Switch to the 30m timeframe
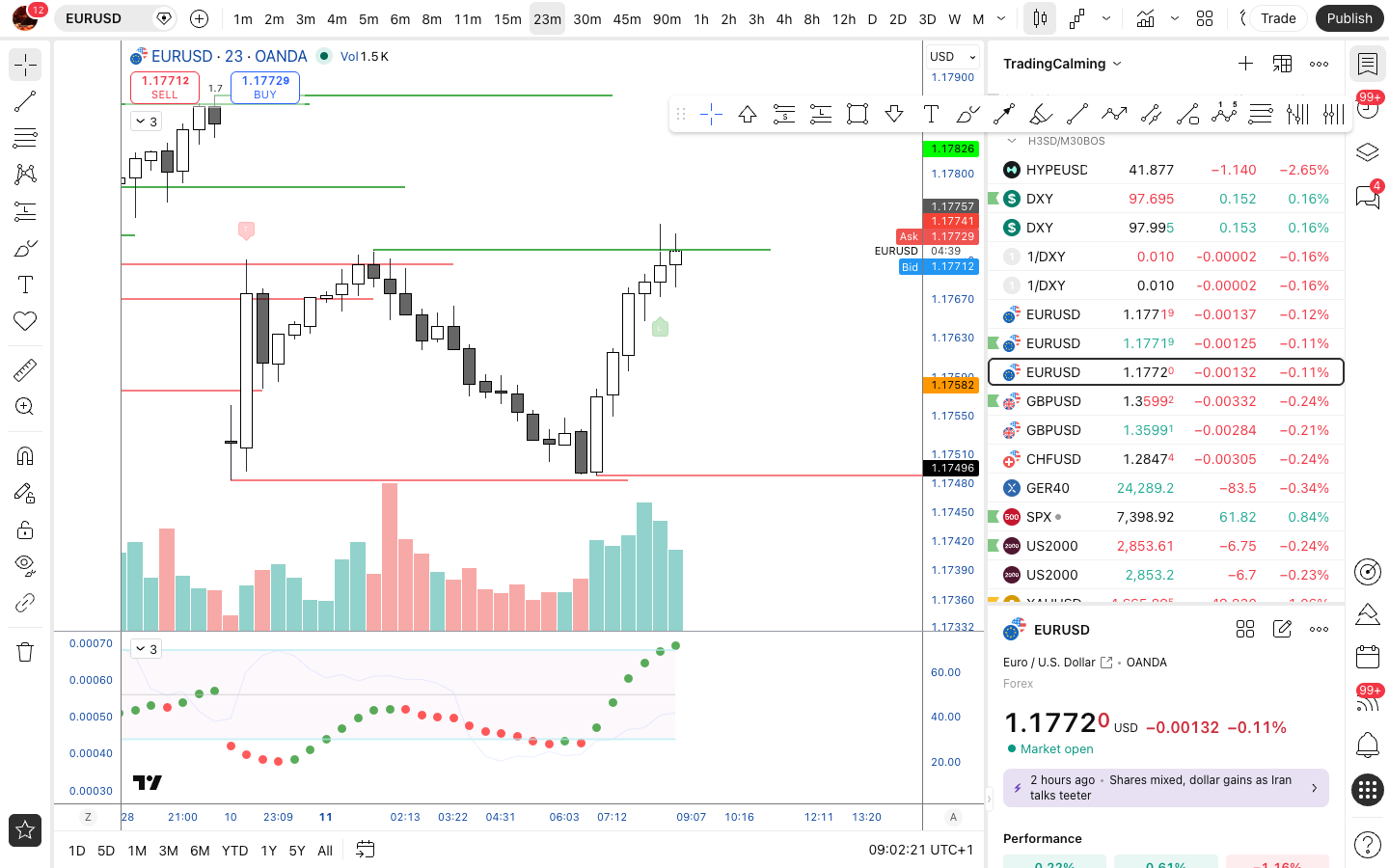The image size is (1389, 868). 587,18
